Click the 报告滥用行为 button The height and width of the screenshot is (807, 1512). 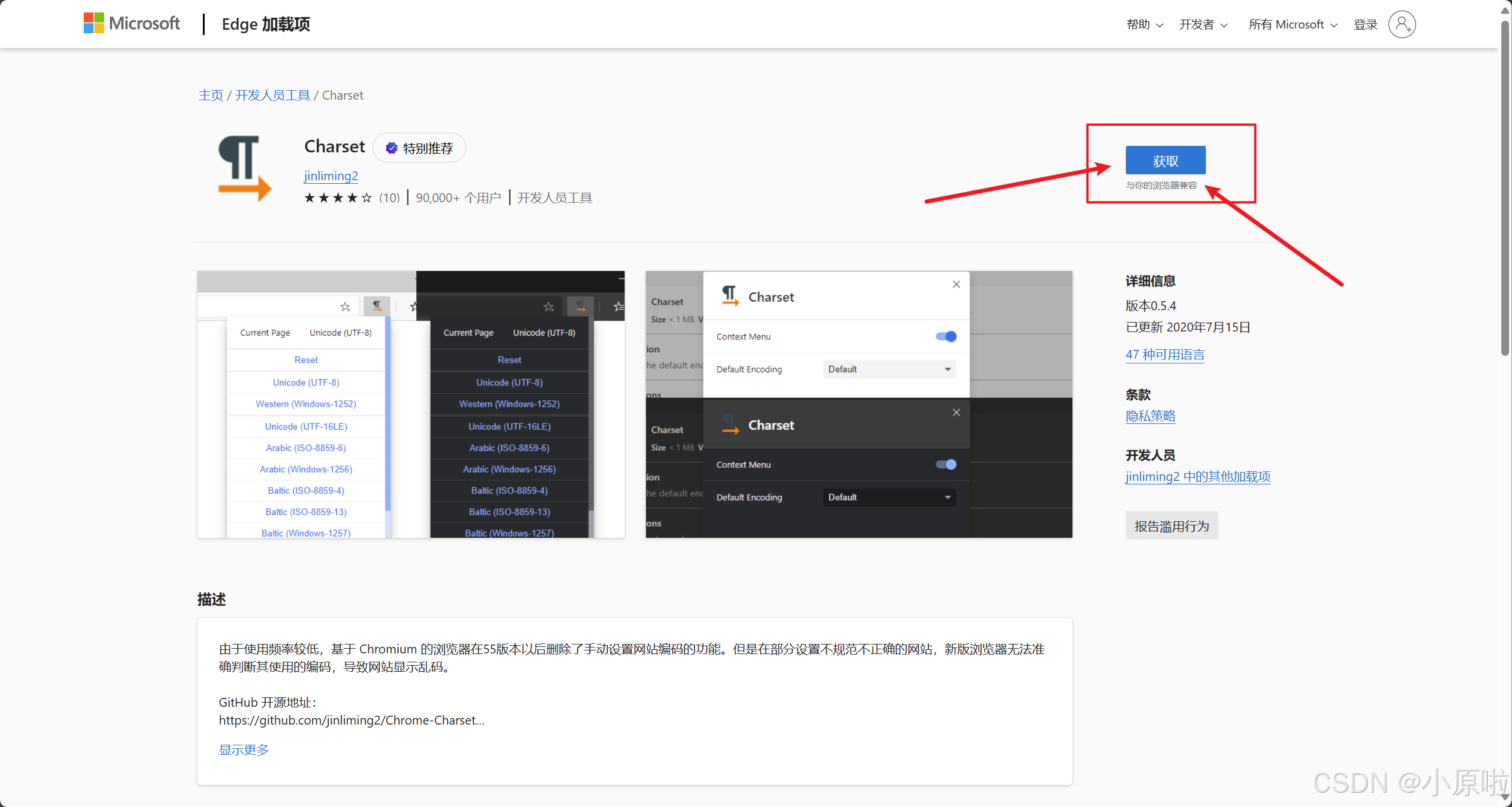click(1171, 527)
